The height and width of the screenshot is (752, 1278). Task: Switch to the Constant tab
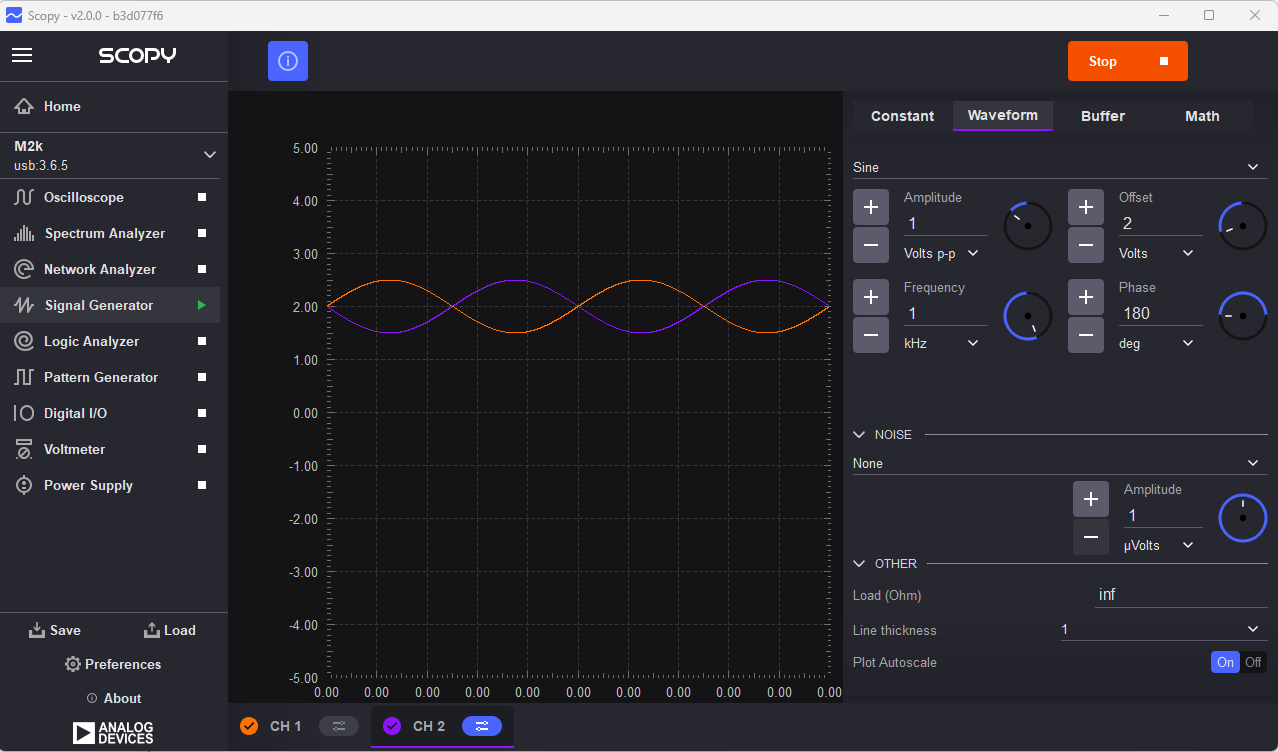tap(902, 116)
